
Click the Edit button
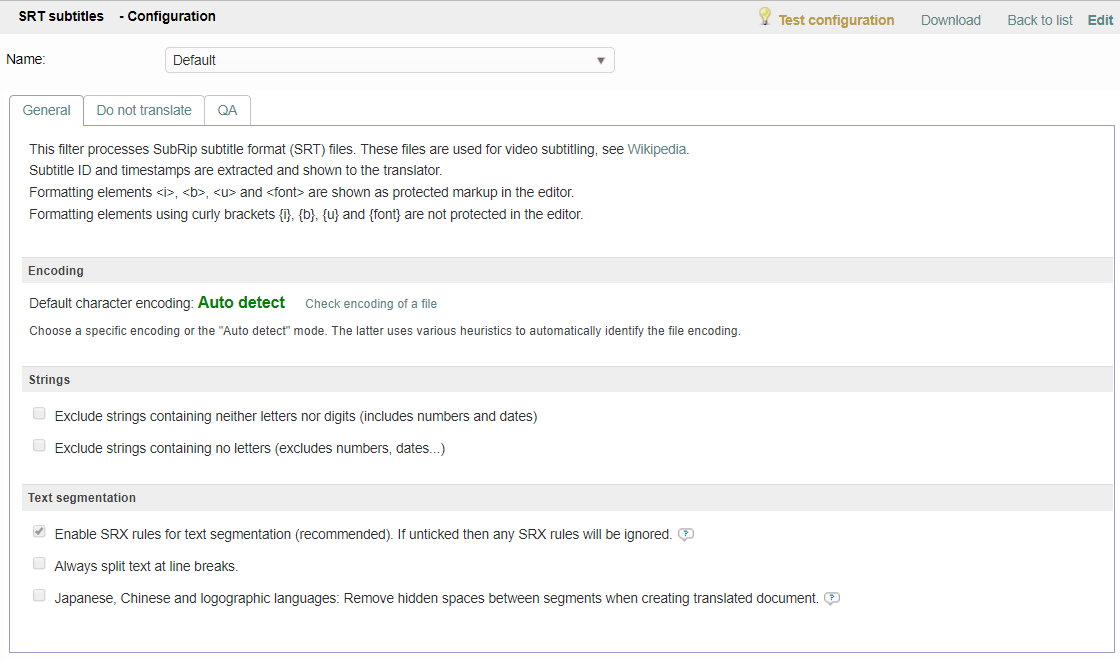pyautogui.click(x=1100, y=20)
